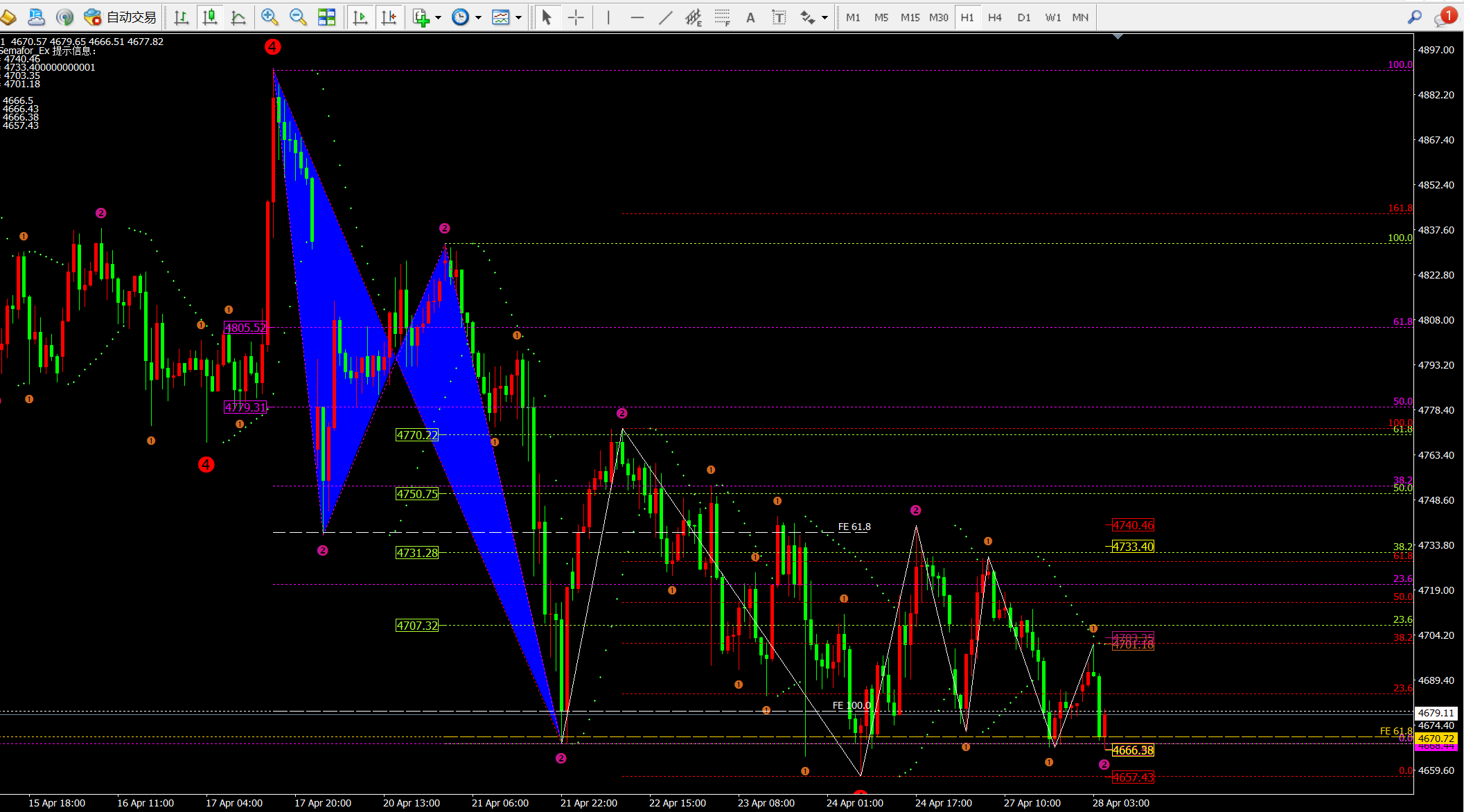Click the Zoom Out magnifier icon
Image resolution: width=1464 pixels, height=812 pixels.
(x=298, y=17)
